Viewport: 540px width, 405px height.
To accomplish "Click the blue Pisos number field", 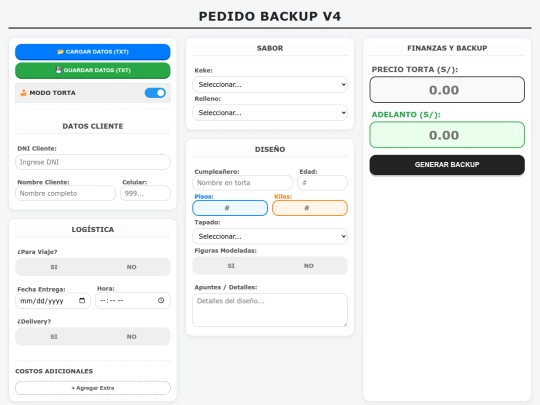I will (x=230, y=208).
